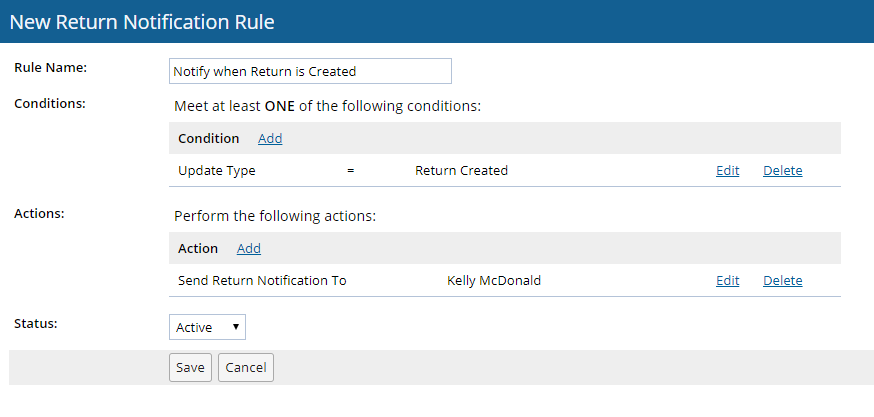Click the Action column header
This screenshot has width=874, height=417.
coord(198,249)
